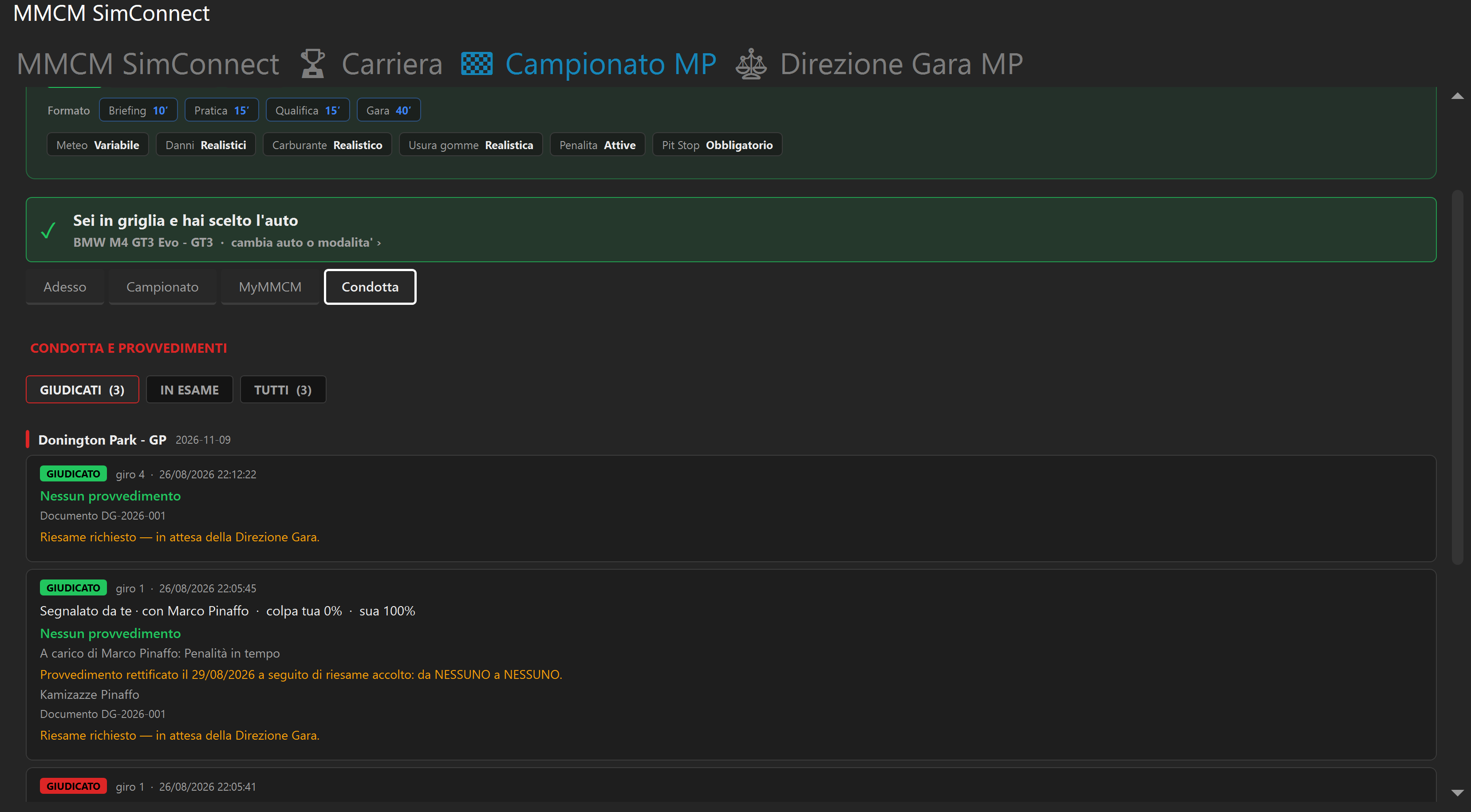Click the green checkmark icon in grid banner
Image resolution: width=1471 pixels, height=812 pixels.
tap(48, 230)
